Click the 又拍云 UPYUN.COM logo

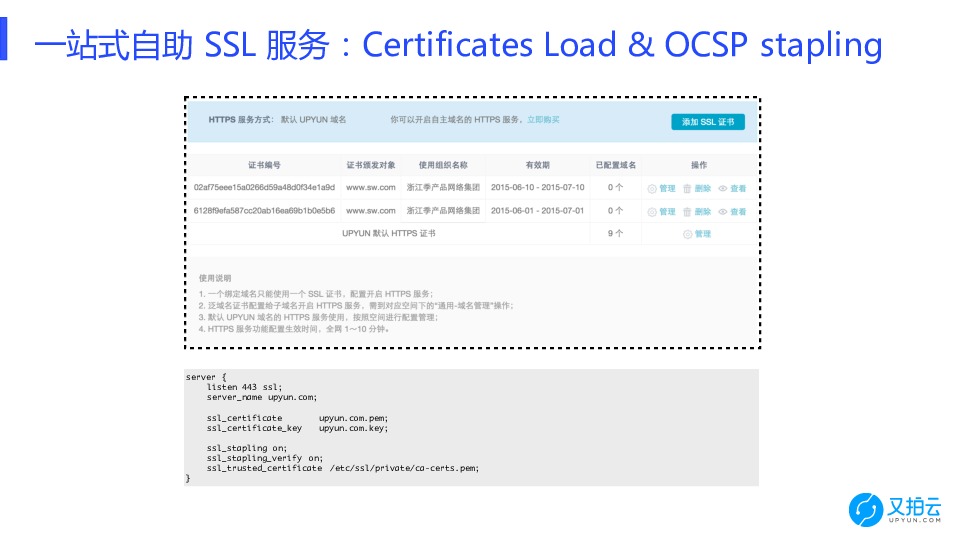tap(895, 509)
